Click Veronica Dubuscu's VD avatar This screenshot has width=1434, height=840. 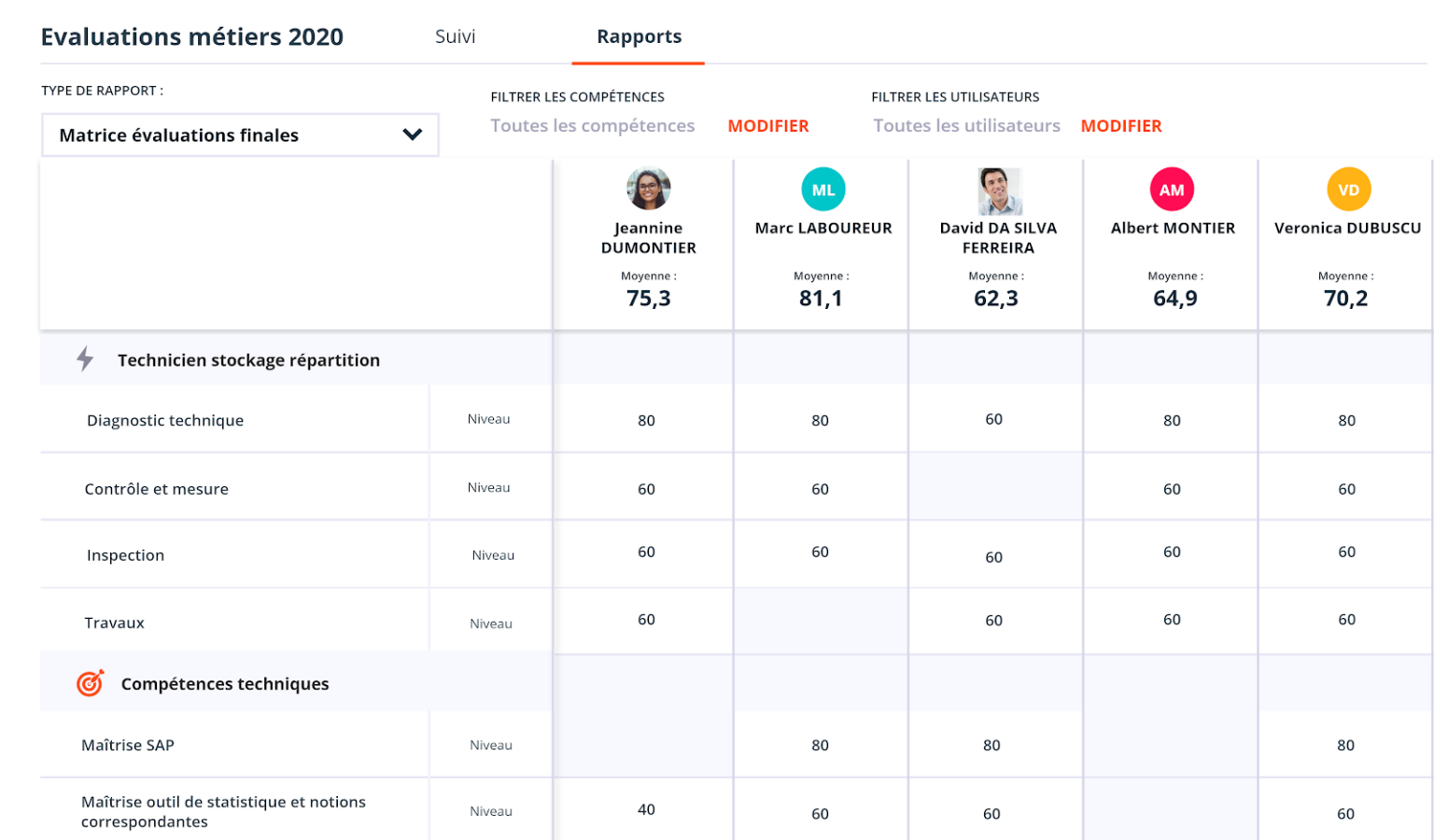(1348, 189)
